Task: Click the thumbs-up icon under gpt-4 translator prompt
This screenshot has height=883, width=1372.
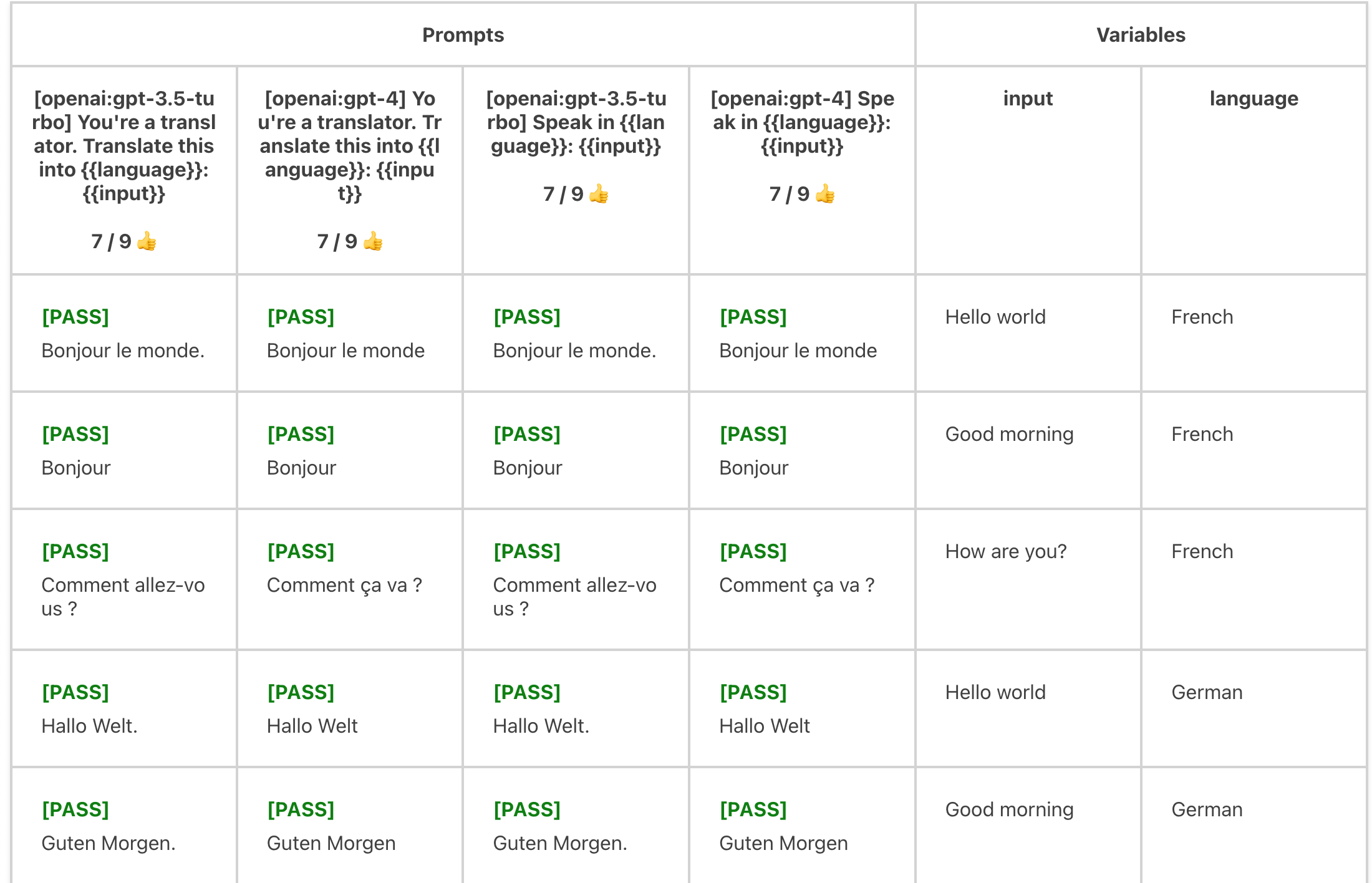Action: (373, 241)
